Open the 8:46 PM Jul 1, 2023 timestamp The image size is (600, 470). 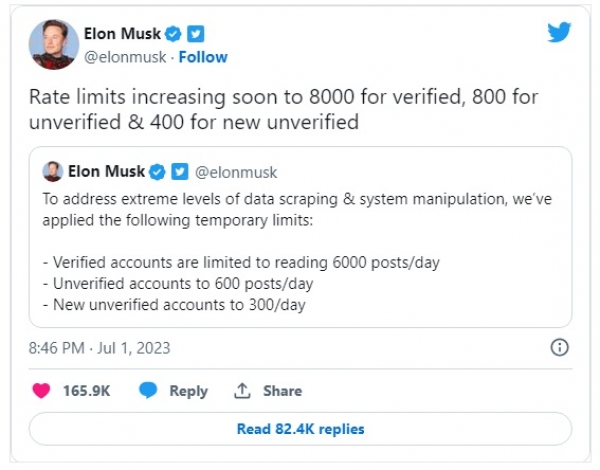(x=99, y=348)
